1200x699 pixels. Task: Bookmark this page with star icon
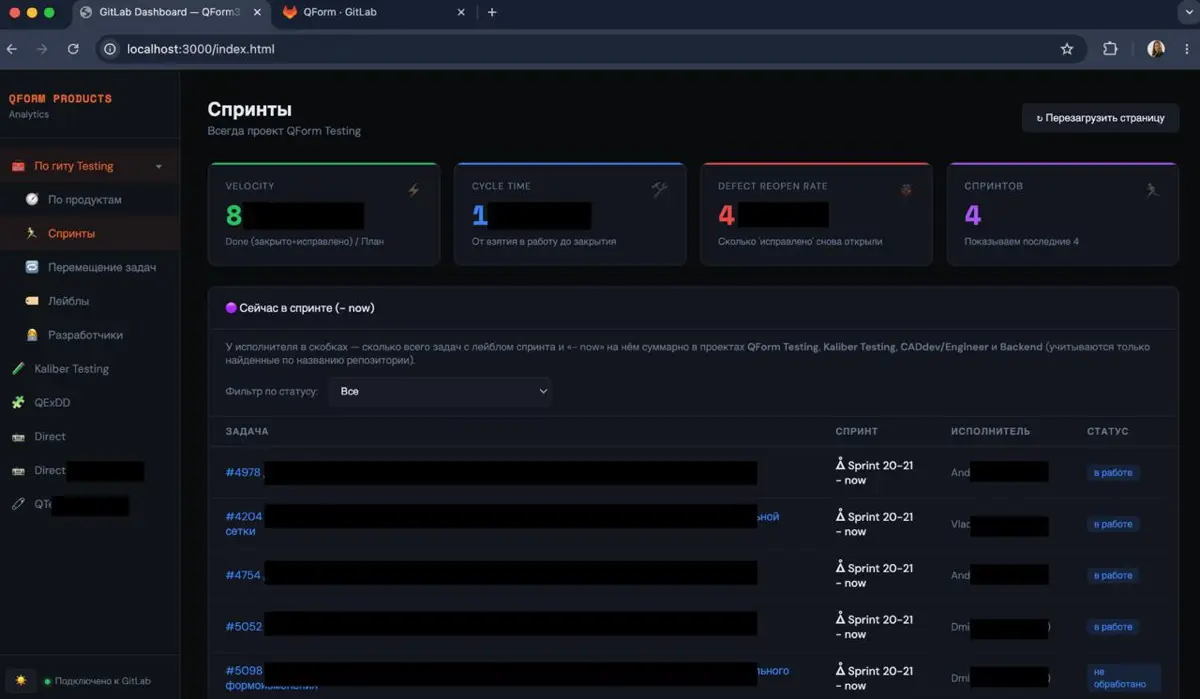click(1067, 49)
